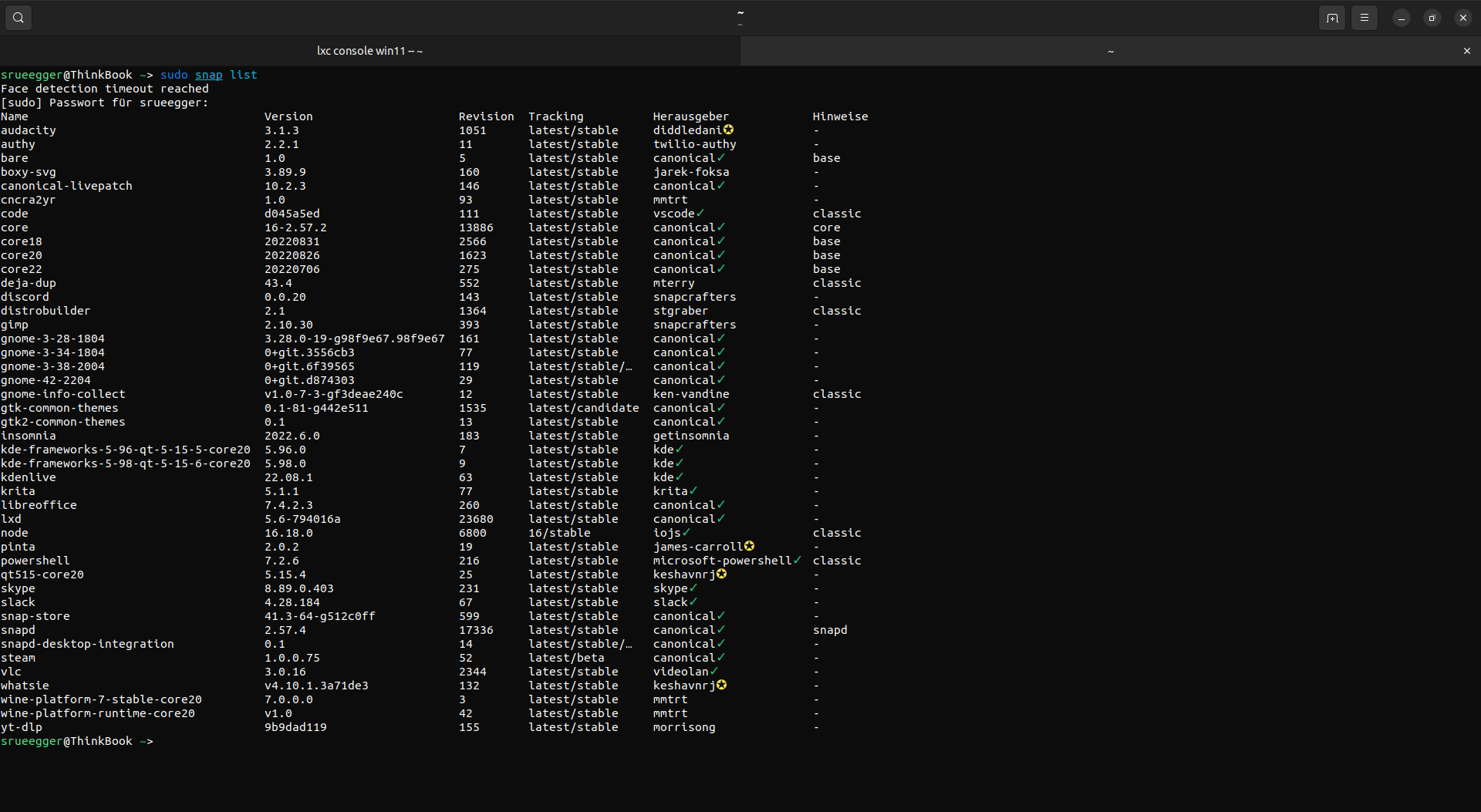Click the 'whatsie' snap name
Screen dimensions: 1481x812
click(25, 686)
